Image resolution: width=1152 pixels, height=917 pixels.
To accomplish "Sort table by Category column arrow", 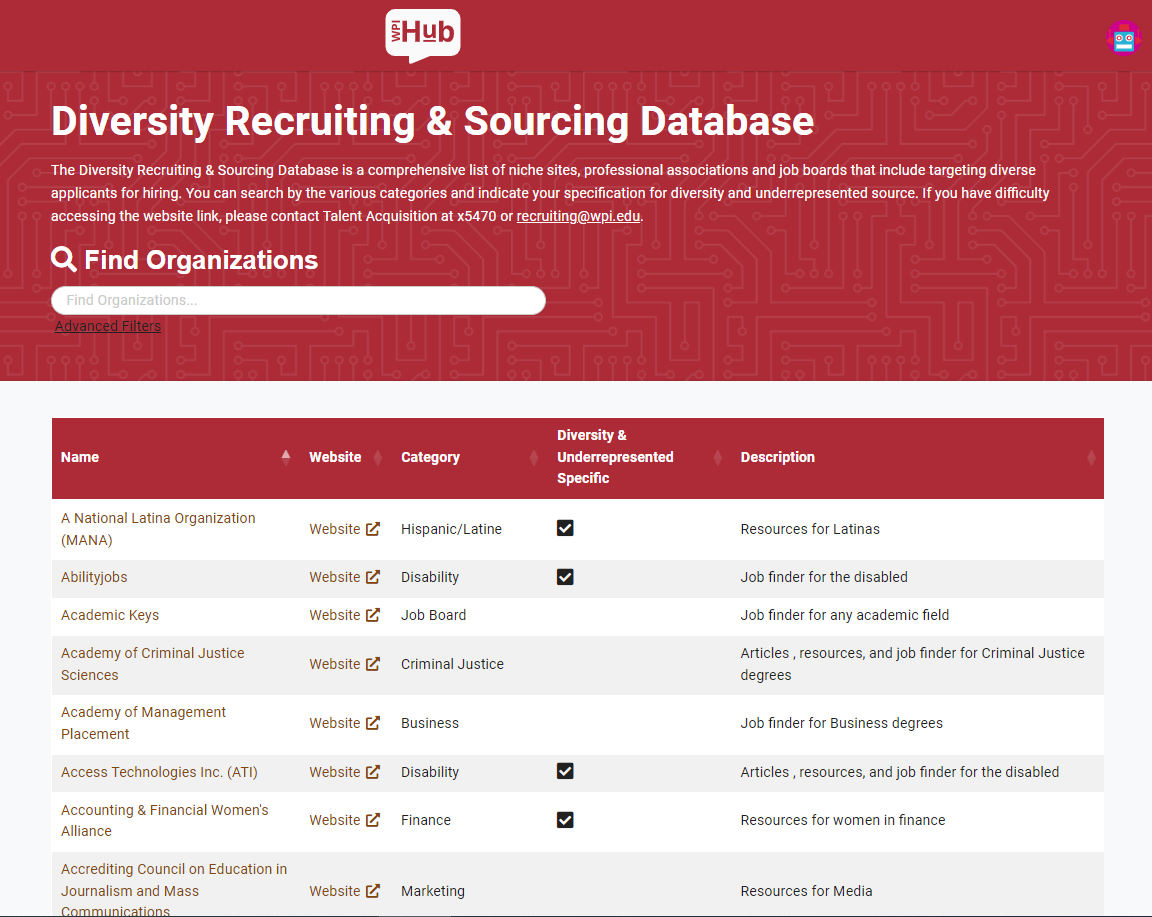I will click(x=534, y=458).
